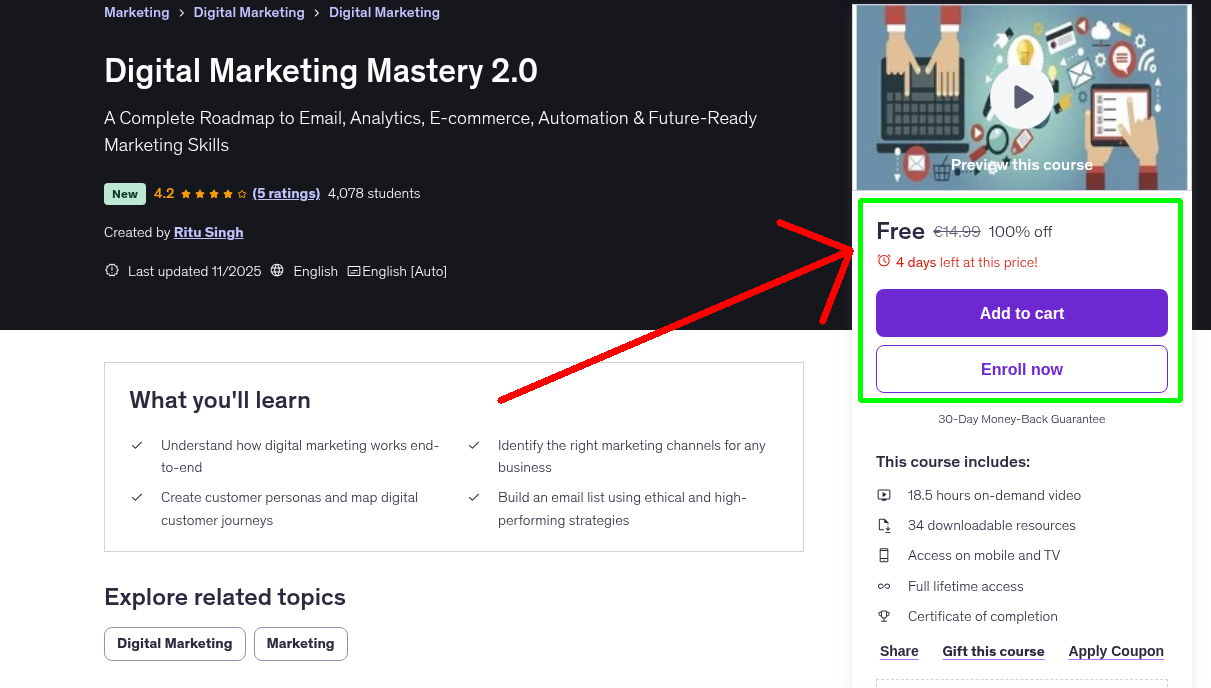Click the mobile and TV access icon
The width and height of the screenshot is (1211, 688).
[x=884, y=555]
